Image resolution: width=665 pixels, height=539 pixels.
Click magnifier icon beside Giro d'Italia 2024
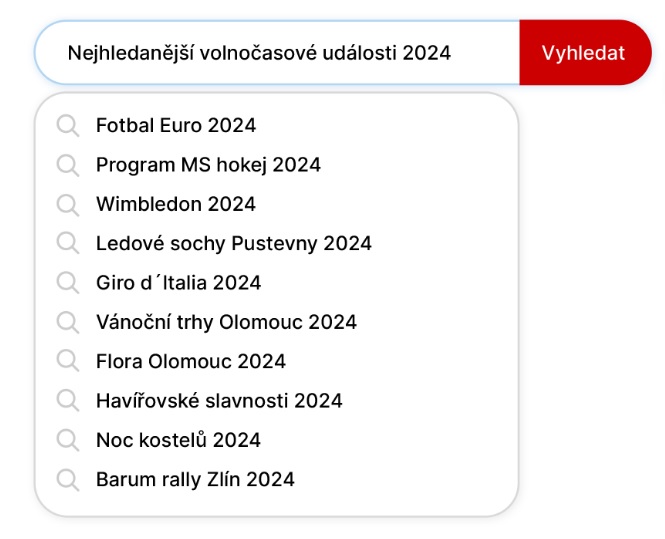(68, 283)
